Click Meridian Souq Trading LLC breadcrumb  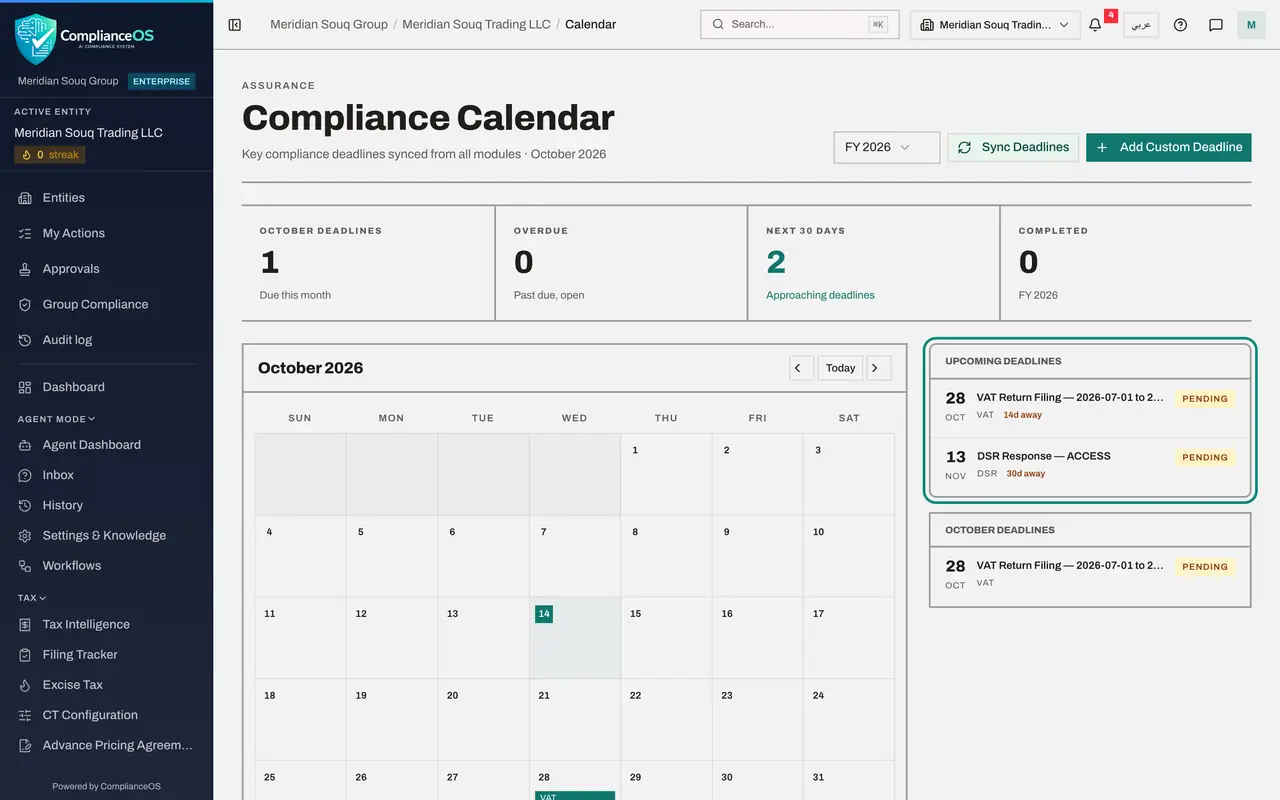pyautogui.click(x=476, y=24)
